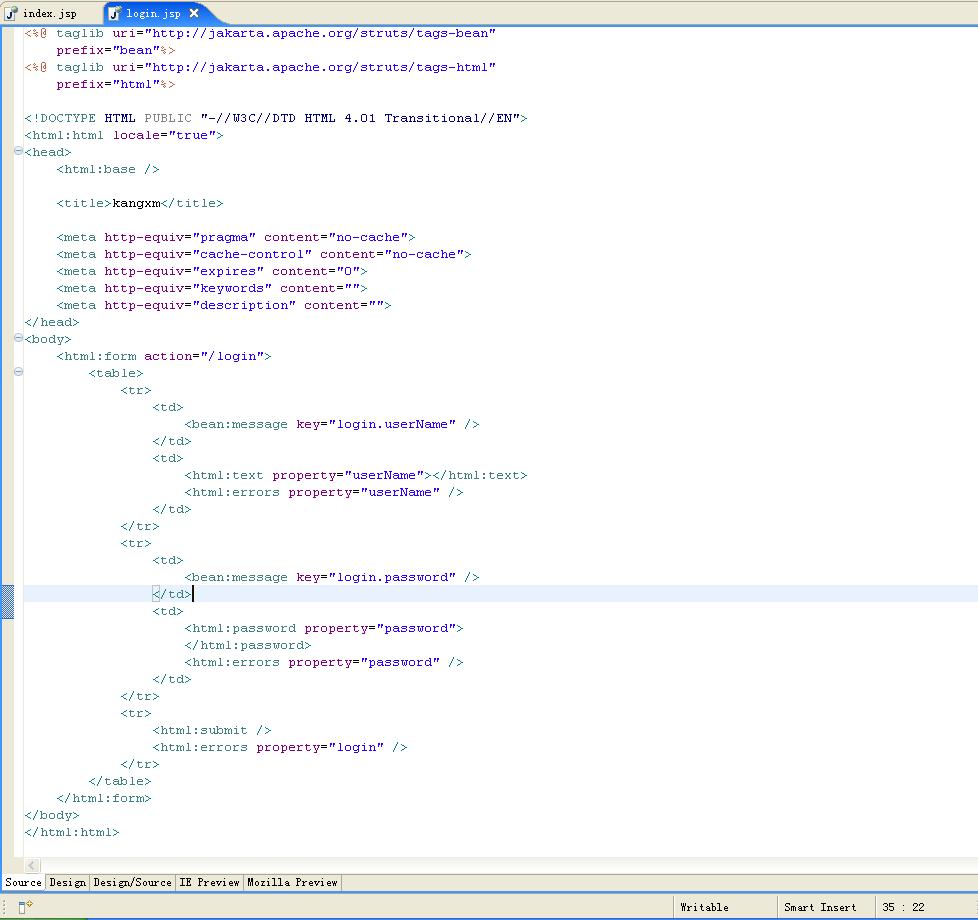Click the closing </head> tag

[x=52, y=322]
